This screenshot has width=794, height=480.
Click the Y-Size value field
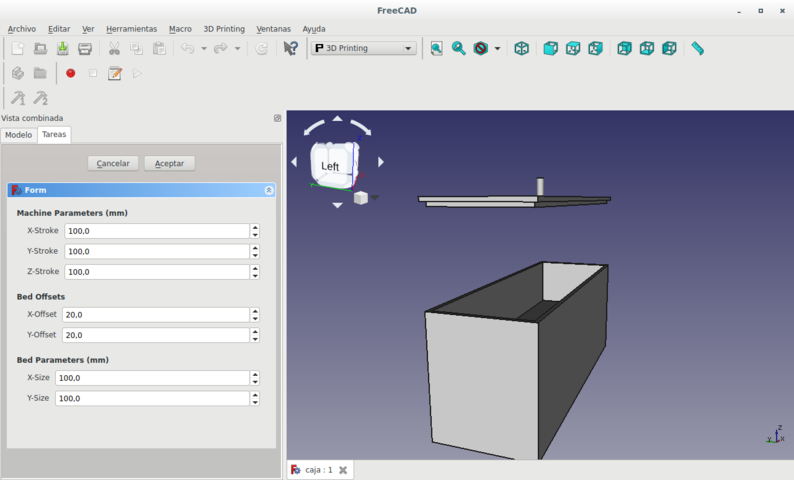click(x=152, y=398)
